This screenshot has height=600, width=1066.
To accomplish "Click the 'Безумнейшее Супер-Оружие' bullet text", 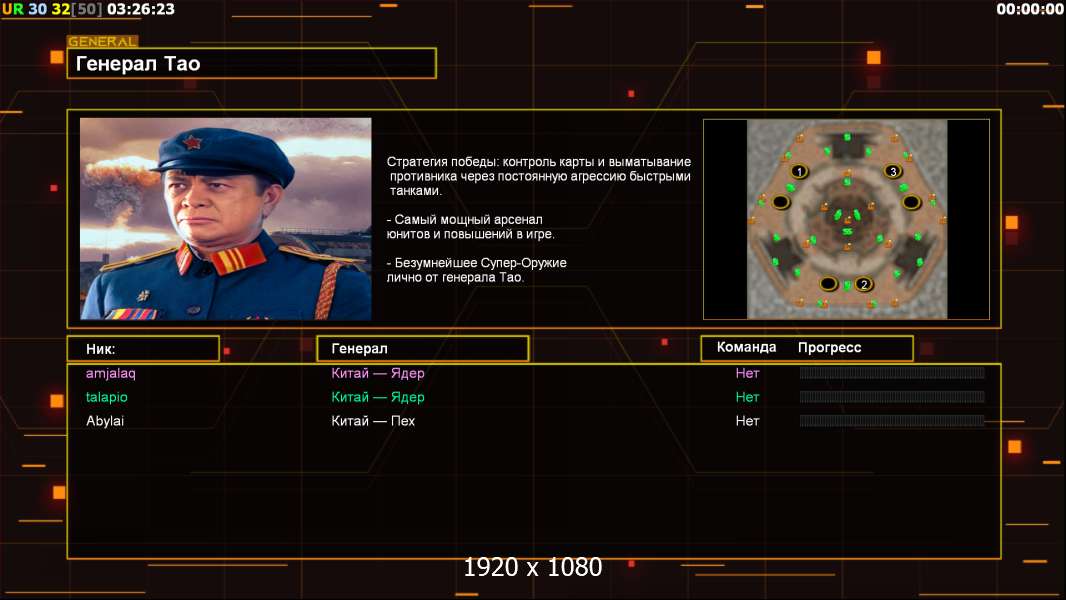I will 477,270.
